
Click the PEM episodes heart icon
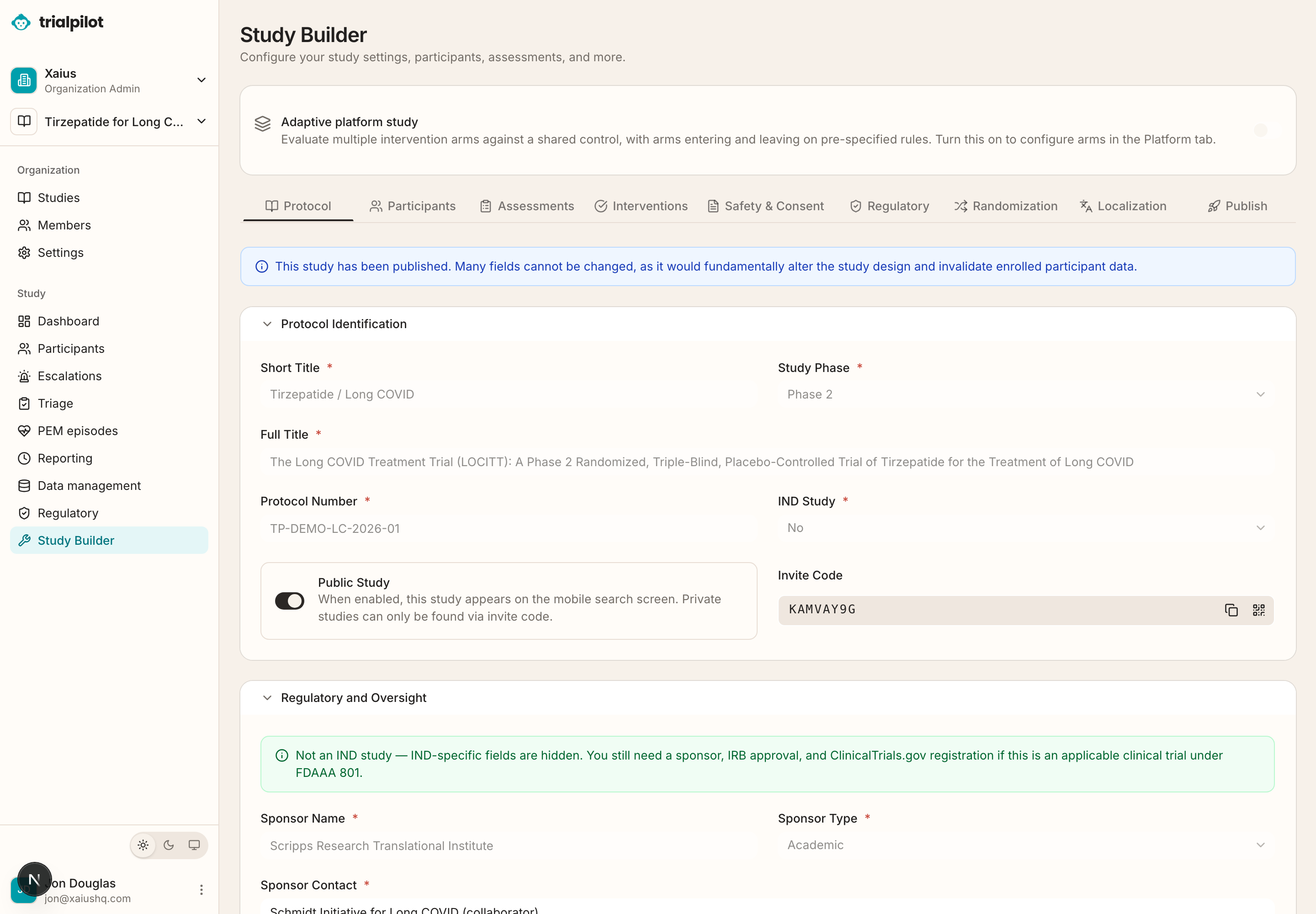coord(24,430)
